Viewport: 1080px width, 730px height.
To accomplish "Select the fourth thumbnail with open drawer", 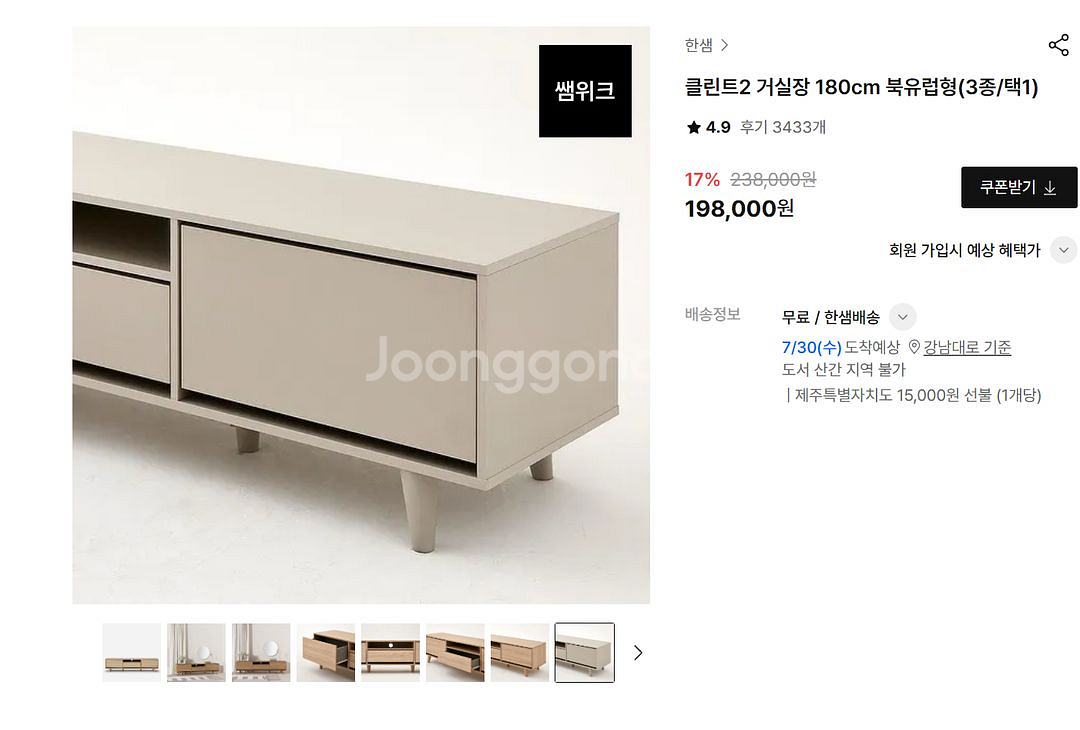I will pyautogui.click(x=326, y=652).
